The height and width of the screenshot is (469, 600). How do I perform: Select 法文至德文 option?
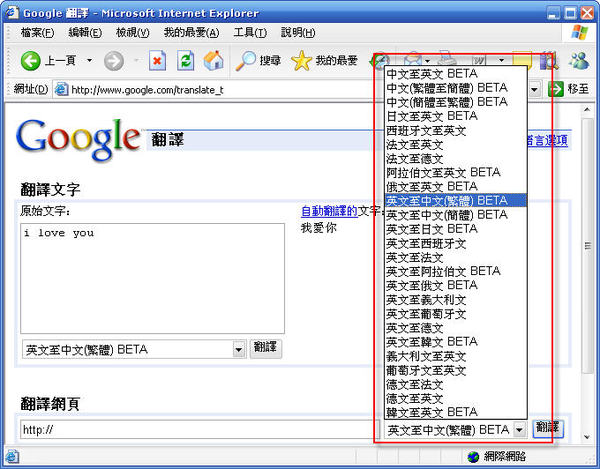(456, 158)
